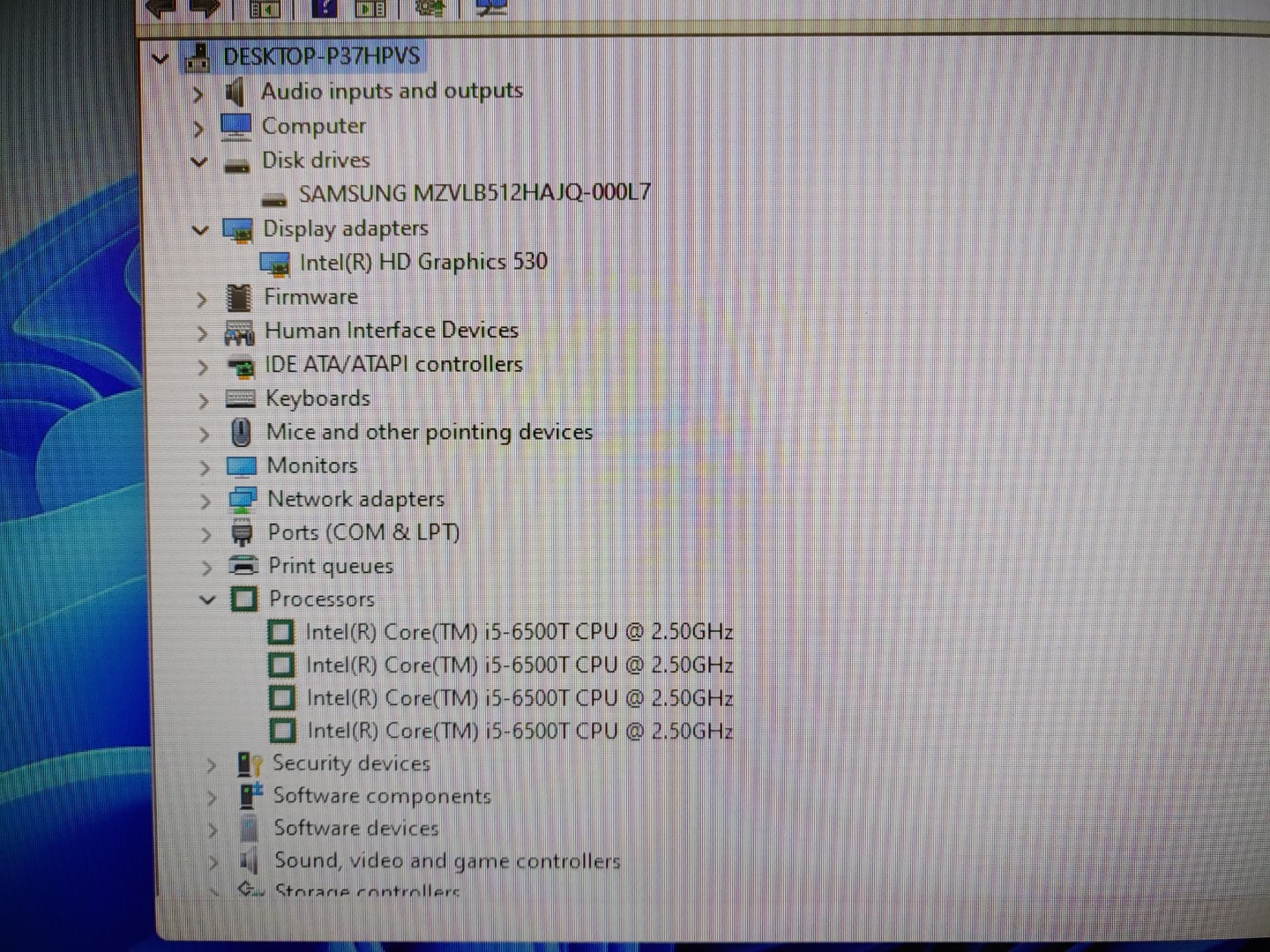This screenshot has width=1270, height=952.
Task: Expand the Security devices category
Action: pos(212,766)
